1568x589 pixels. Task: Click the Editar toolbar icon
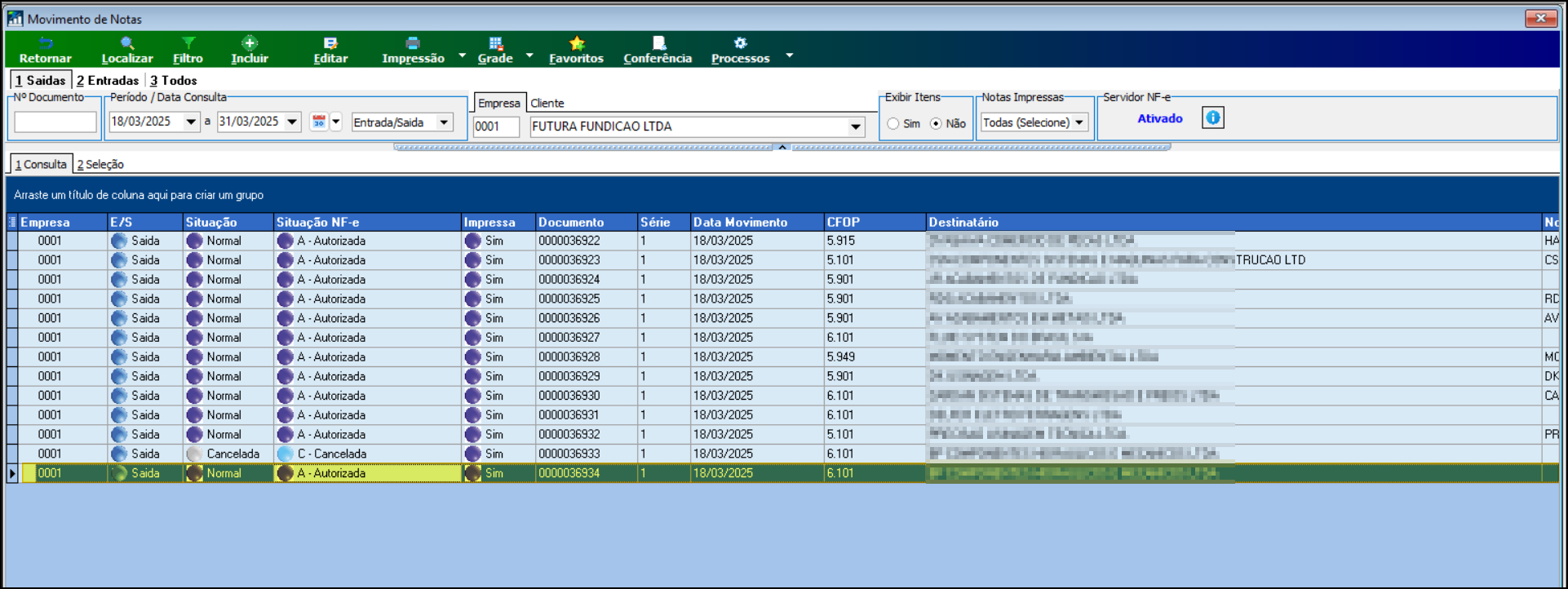coord(330,43)
